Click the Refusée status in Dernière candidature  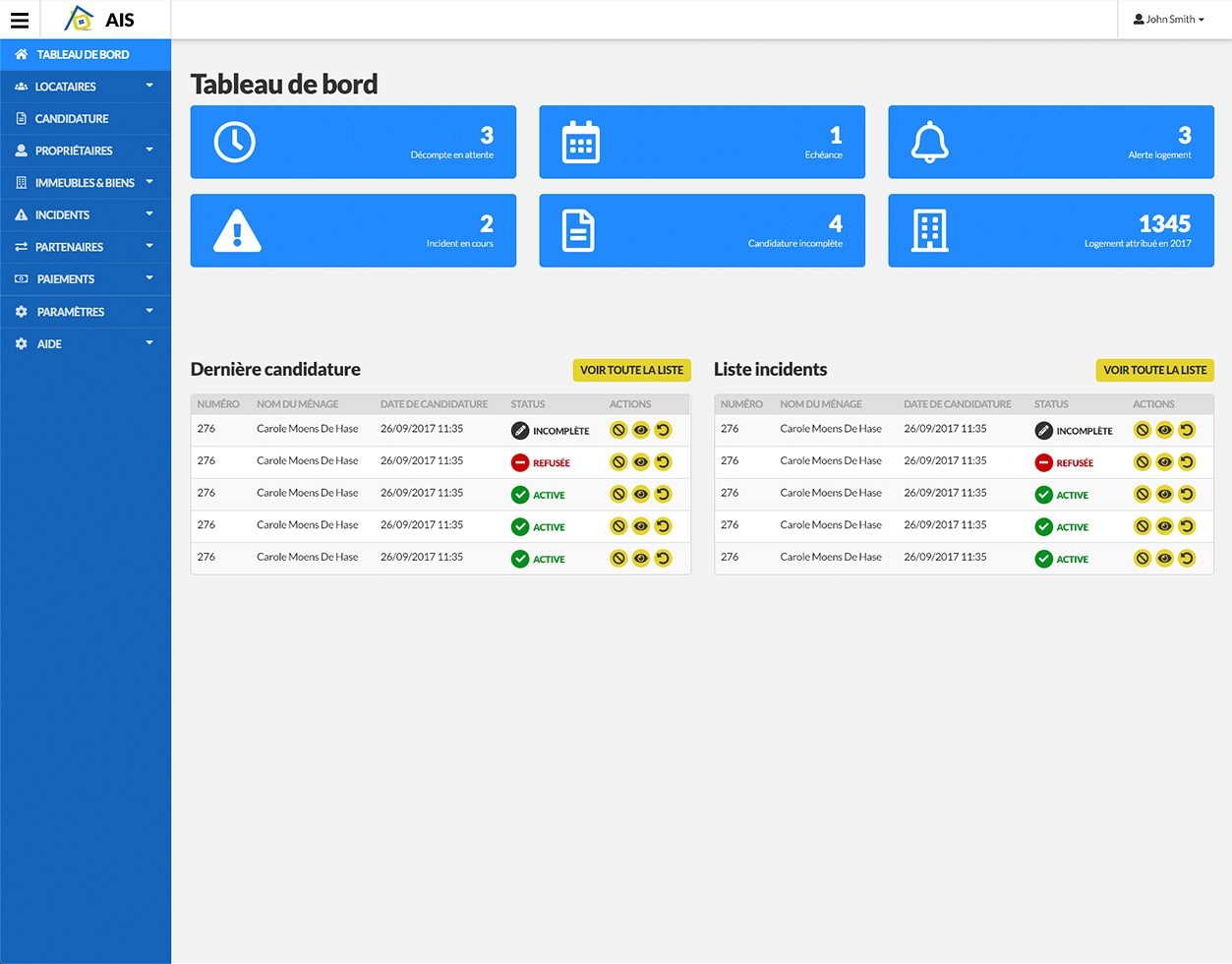point(541,462)
